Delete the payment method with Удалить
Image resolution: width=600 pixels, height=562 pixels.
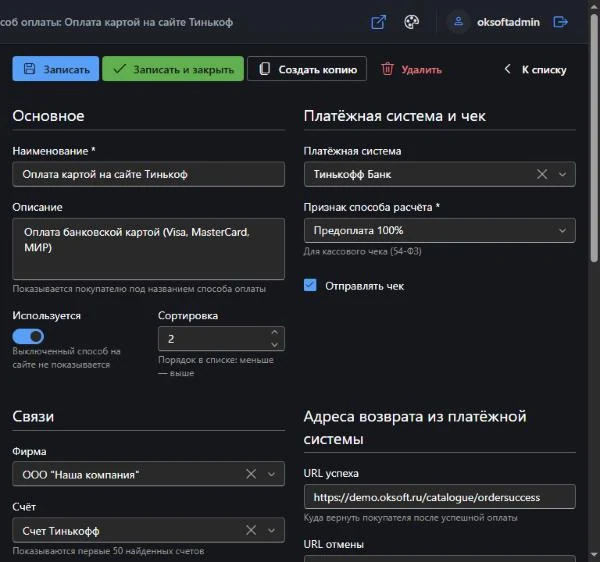[412, 69]
